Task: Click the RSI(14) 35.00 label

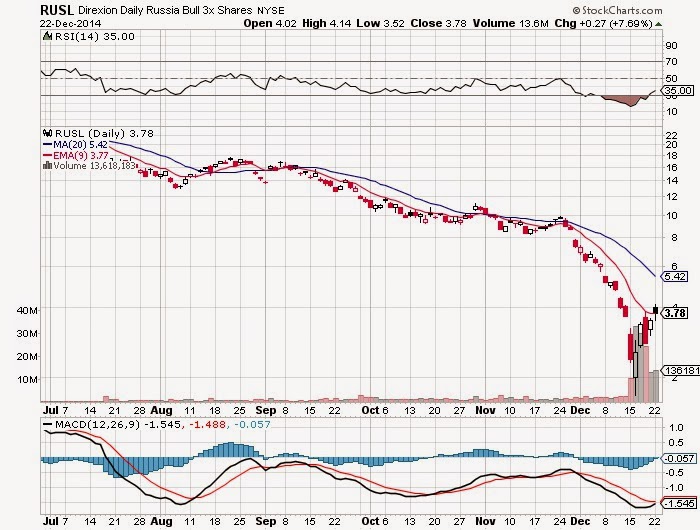Action: 95,37
